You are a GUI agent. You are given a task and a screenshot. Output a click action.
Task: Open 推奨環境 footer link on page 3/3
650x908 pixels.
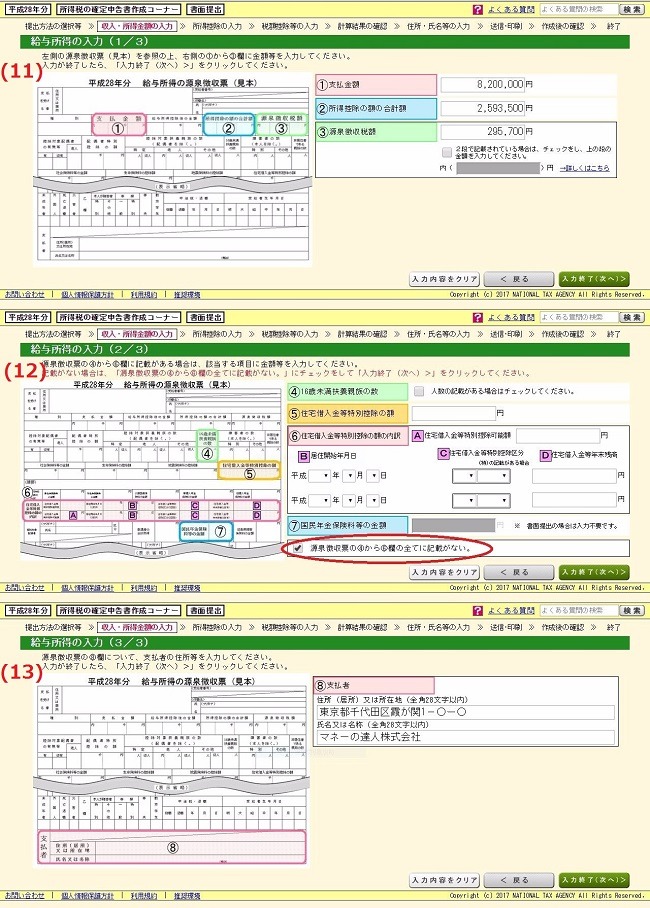(187, 896)
